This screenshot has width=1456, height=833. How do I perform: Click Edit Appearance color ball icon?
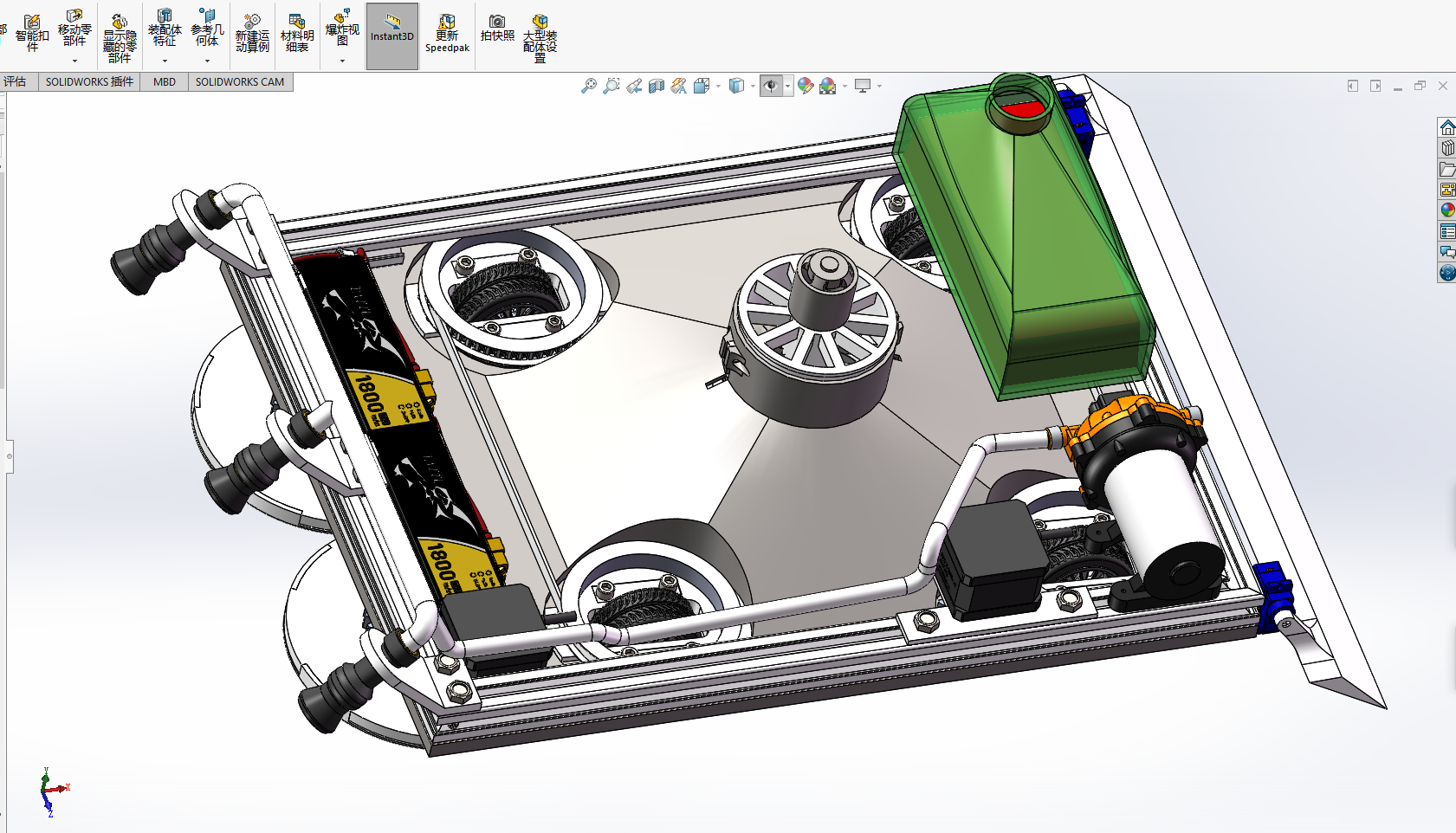(806, 86)
